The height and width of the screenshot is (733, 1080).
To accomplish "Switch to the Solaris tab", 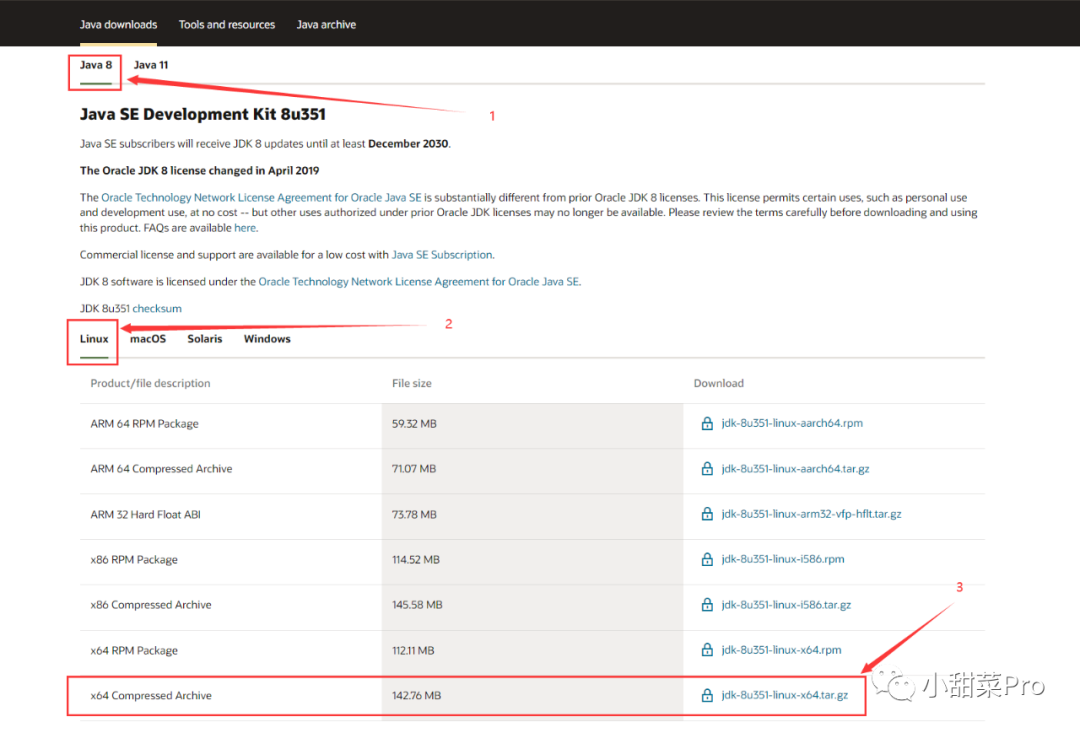I will [x=205, y=339].
